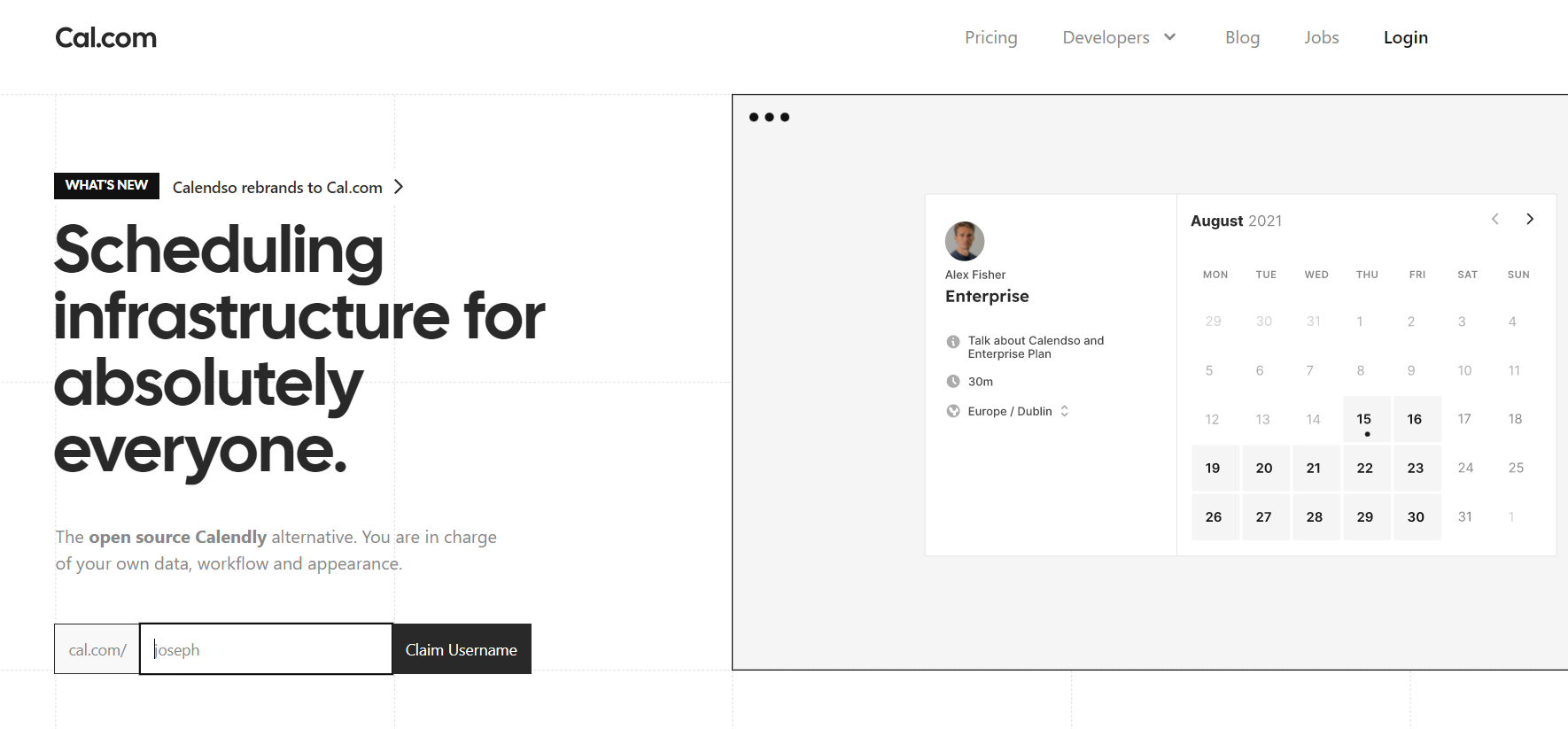1568x729 pixels.
Task: Select August 23 on the calendar
Action: pos(1415,468)
